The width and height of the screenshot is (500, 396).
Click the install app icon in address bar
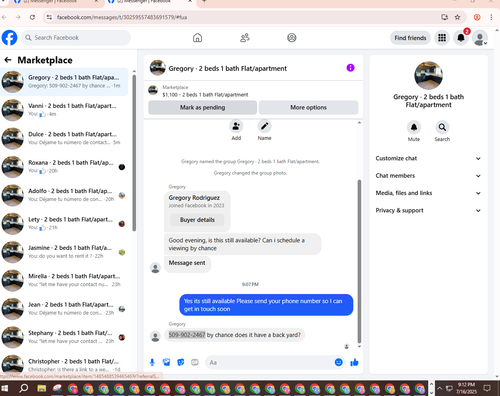[444, 17]
